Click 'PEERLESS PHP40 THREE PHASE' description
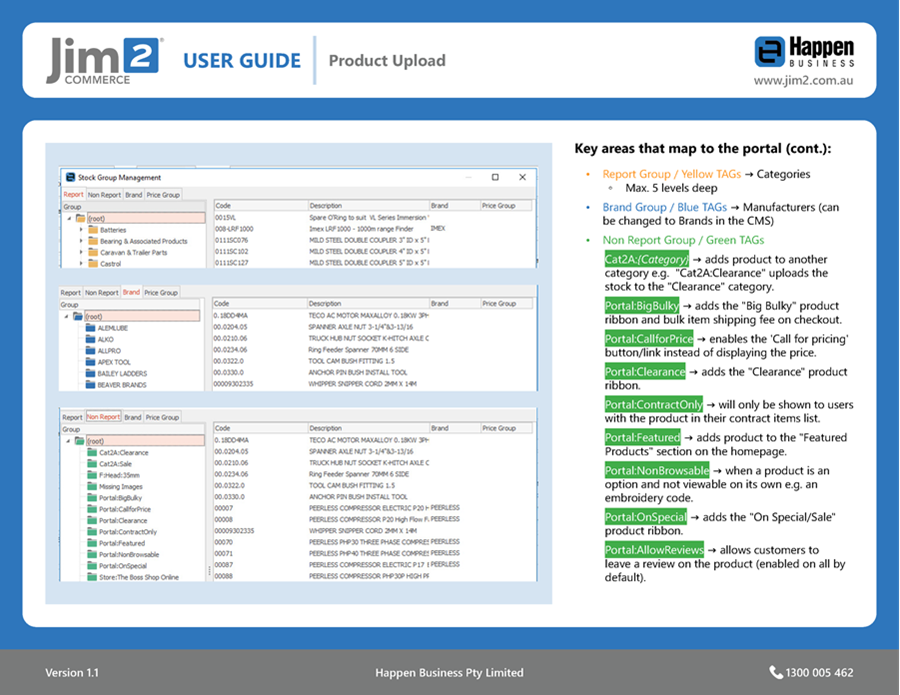 (x=369, y=553)
